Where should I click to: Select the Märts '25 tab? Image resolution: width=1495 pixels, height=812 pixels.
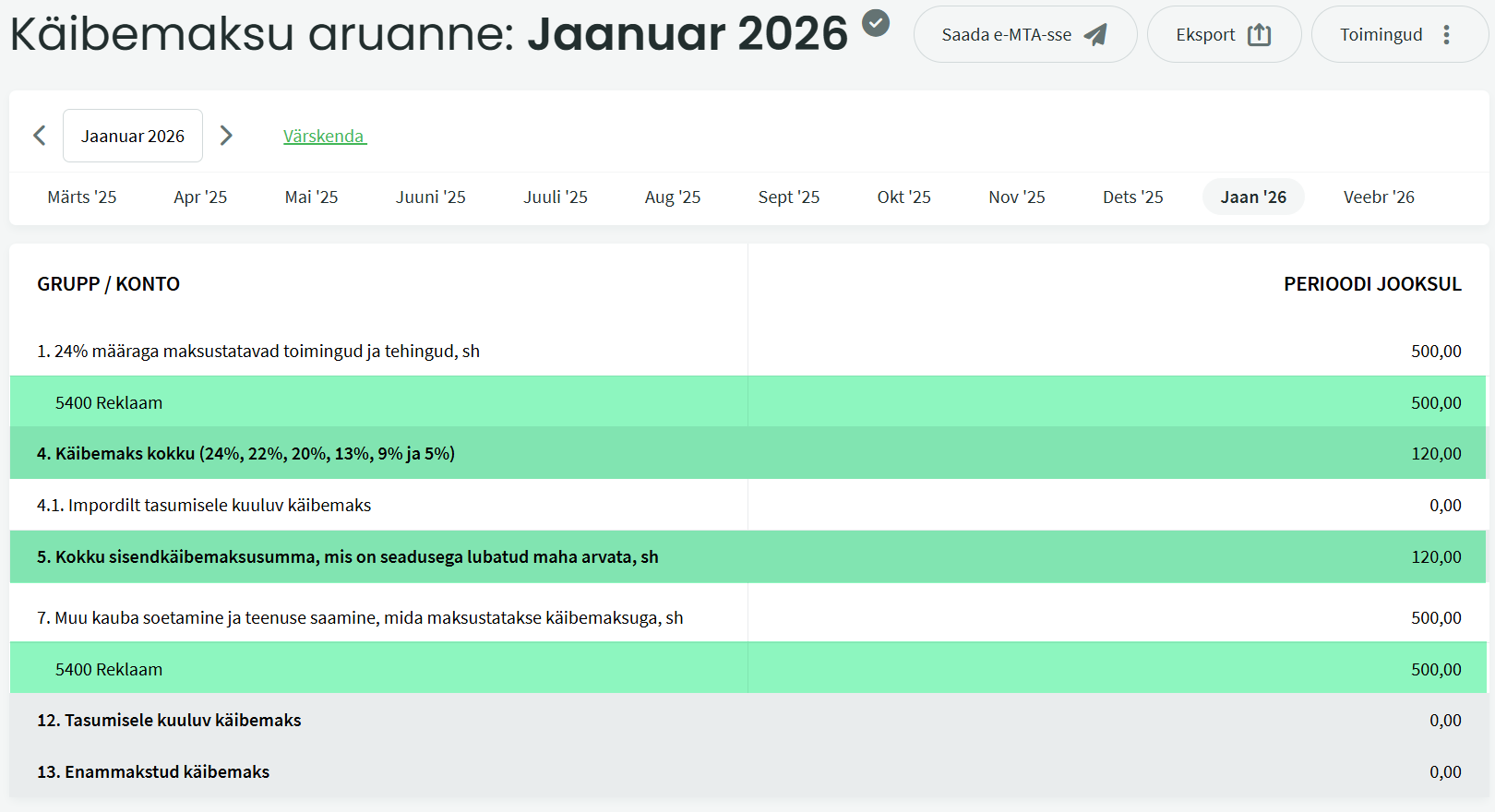point(82,197)
